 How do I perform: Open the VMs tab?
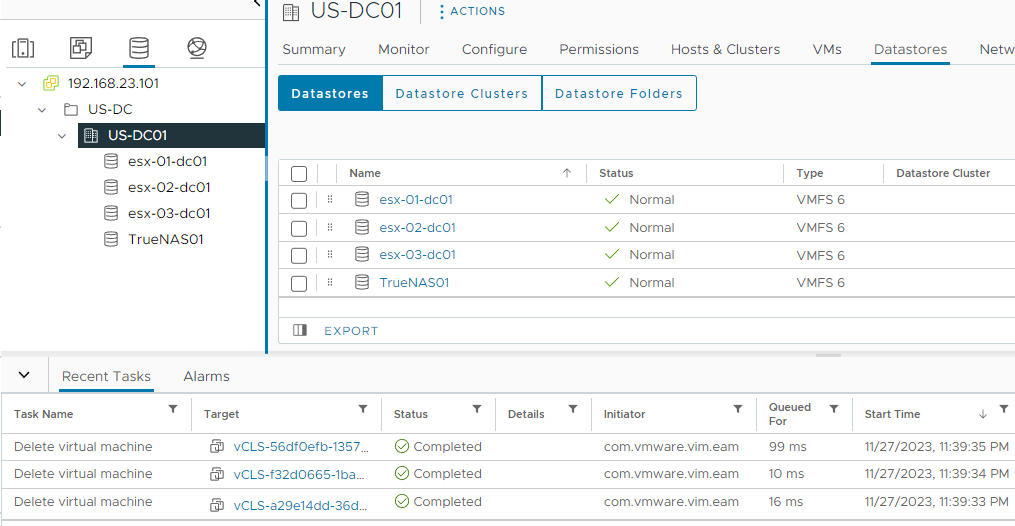pos(827,49)
